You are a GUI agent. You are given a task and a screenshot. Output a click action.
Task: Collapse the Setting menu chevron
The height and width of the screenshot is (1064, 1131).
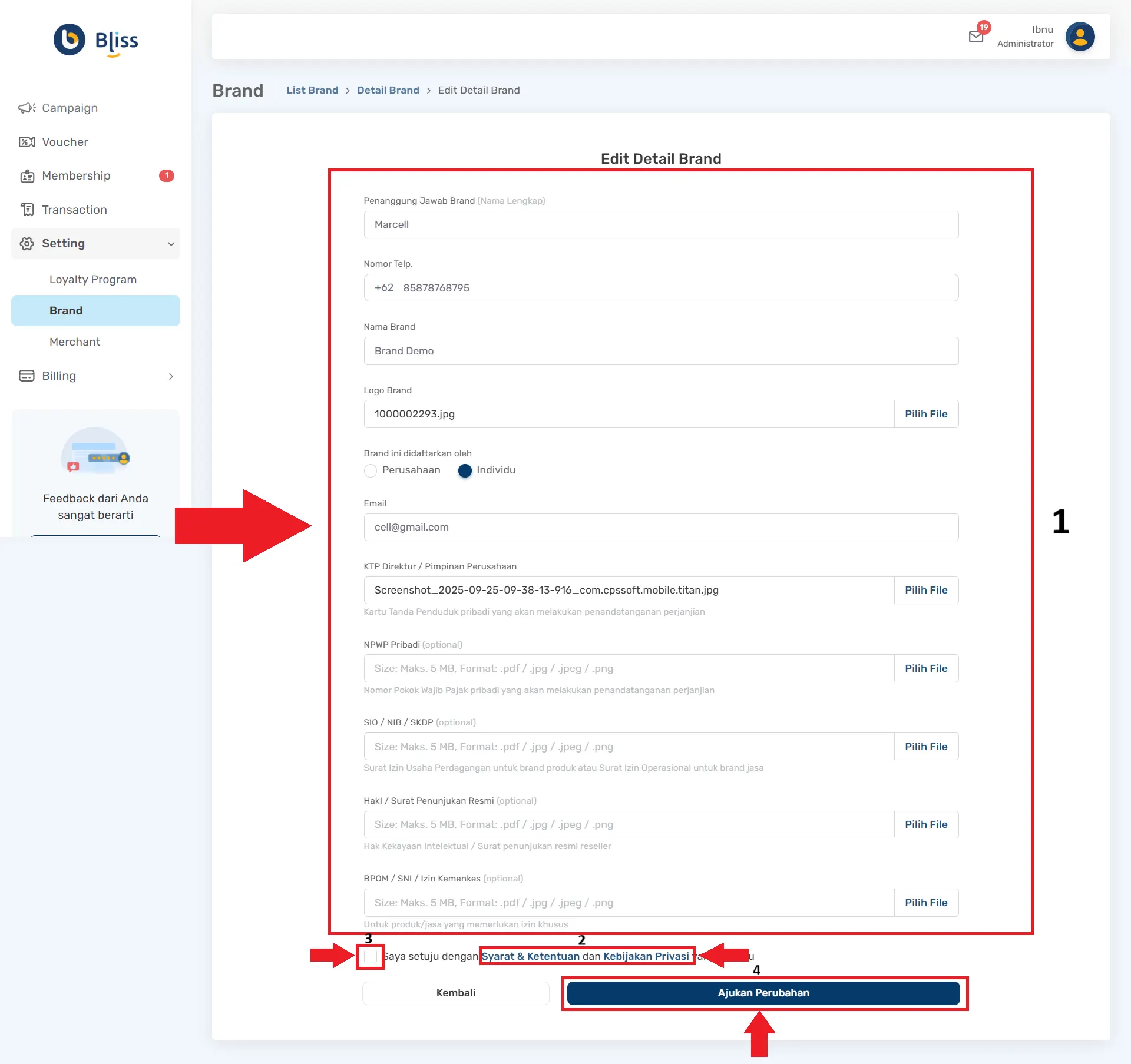tap(171, 244)
